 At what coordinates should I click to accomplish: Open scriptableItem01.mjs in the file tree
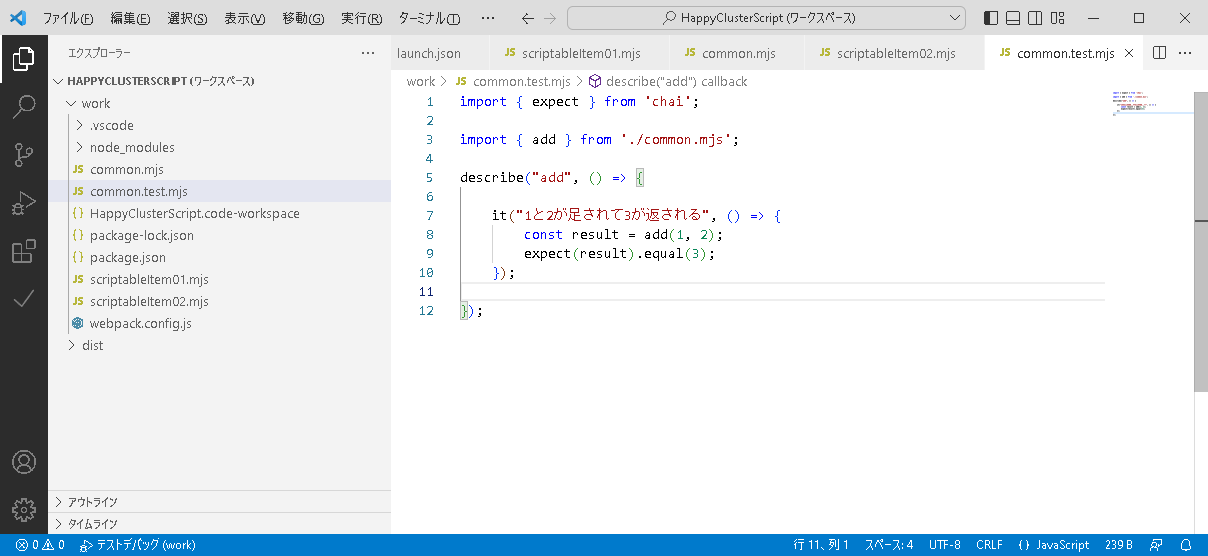click(x=219, y=279)
